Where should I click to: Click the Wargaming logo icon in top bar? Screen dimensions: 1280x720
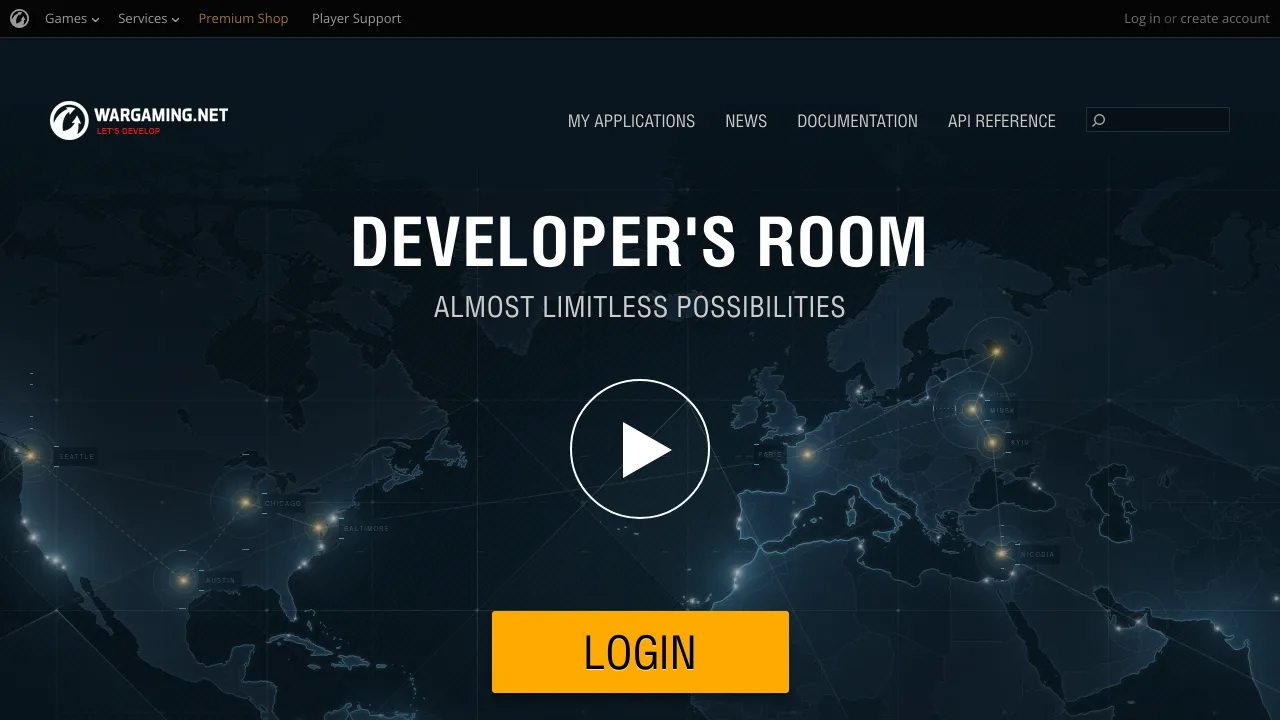[x=19, y=18]
